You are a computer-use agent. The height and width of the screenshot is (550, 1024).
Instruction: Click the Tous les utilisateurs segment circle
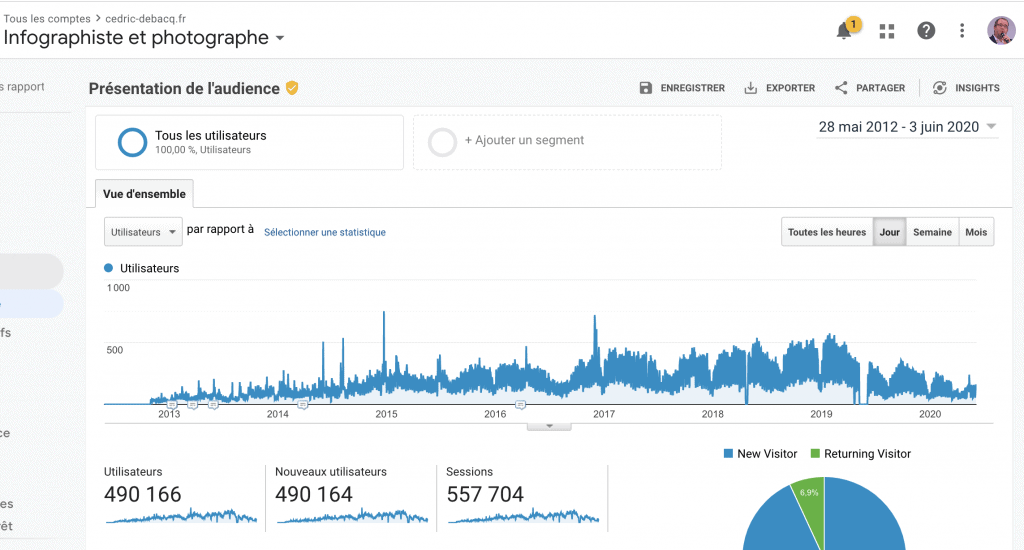click(132, 142)
